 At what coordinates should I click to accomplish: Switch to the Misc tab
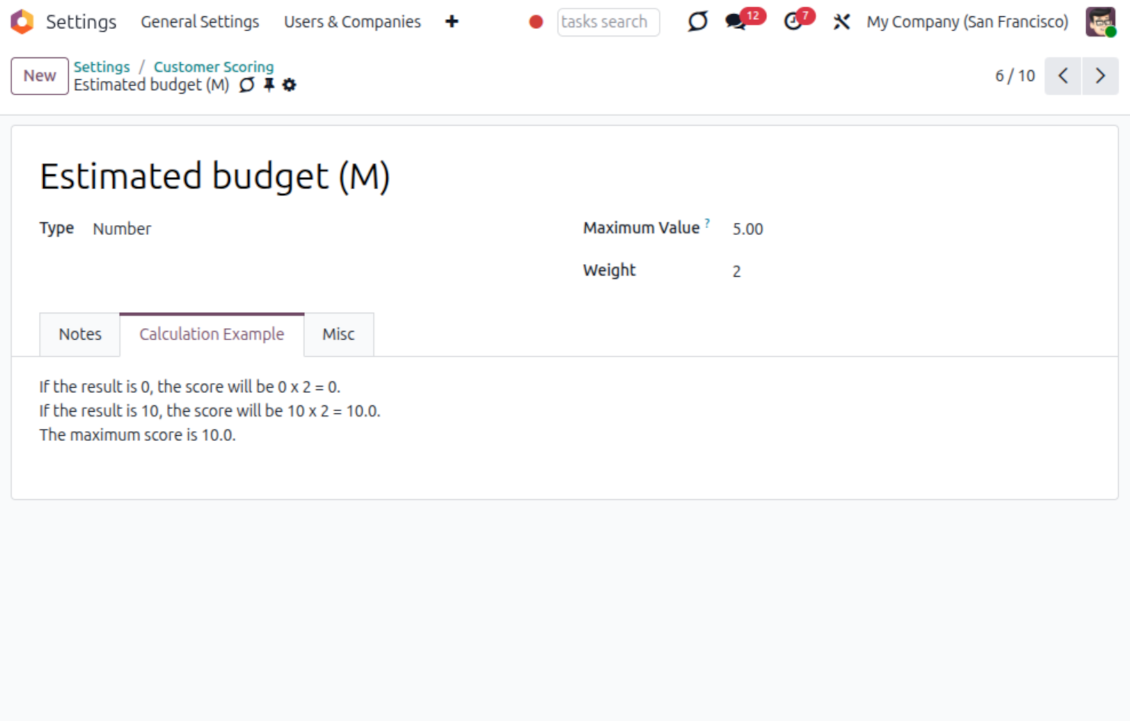[x=338, y=334]
